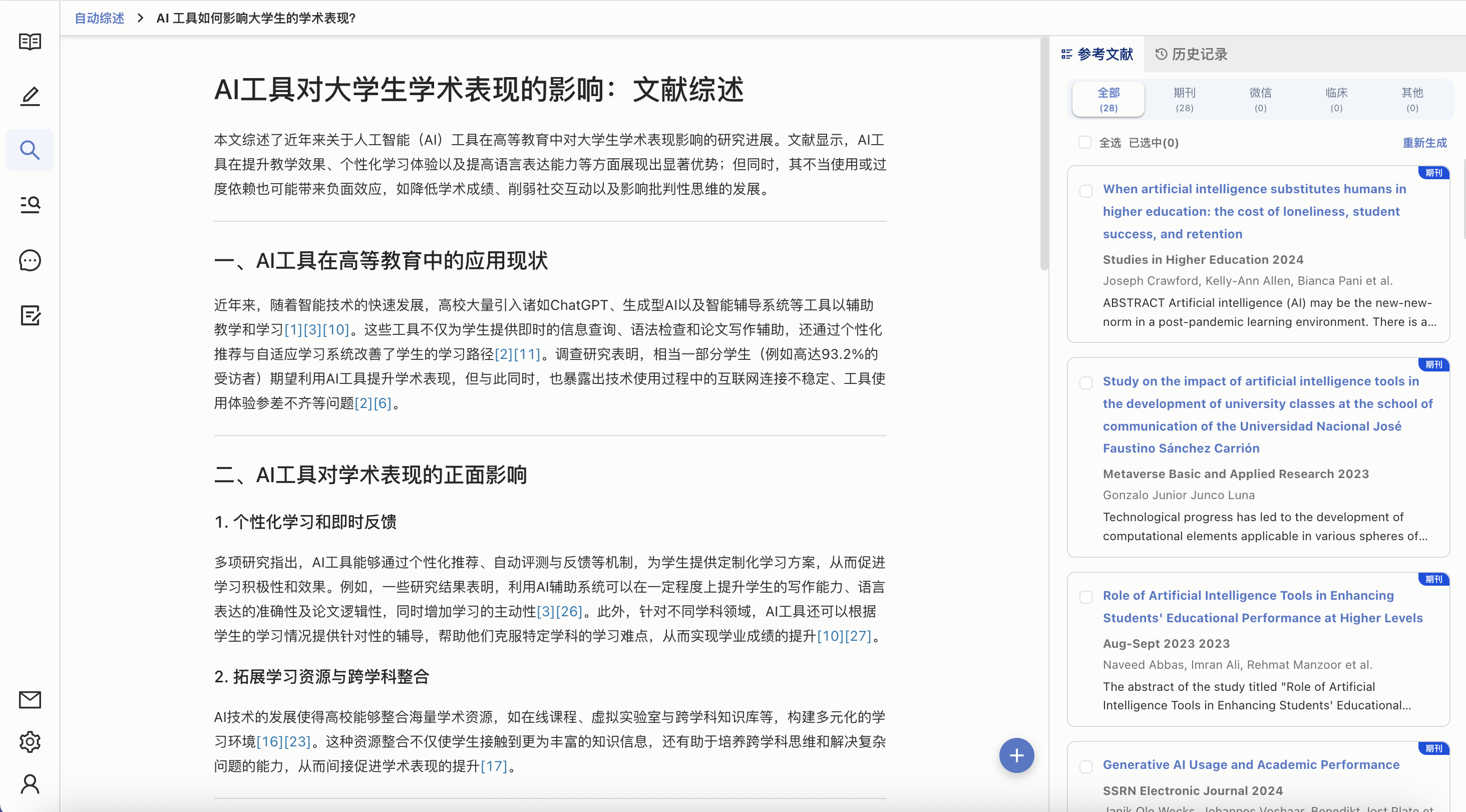Switch to the 历史记录 tab
Viewport: 1466px width, 812px height.
point(1191,54)
